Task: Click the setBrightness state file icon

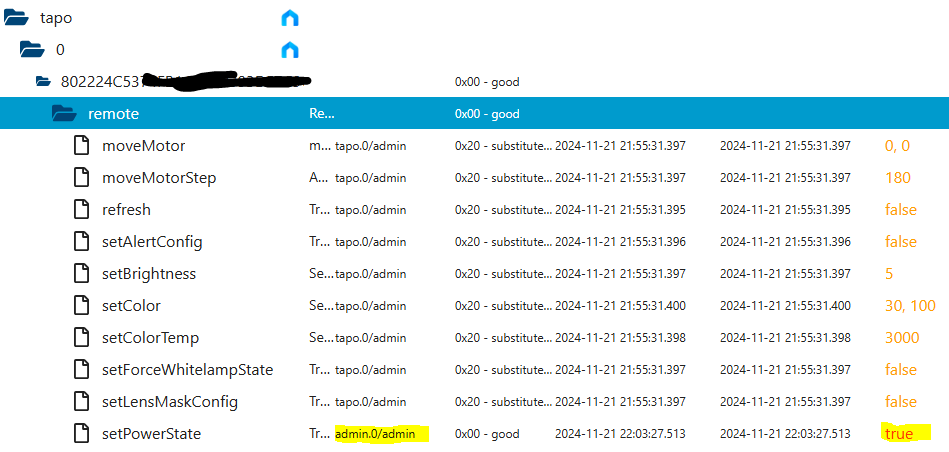Action: (82, 273)
